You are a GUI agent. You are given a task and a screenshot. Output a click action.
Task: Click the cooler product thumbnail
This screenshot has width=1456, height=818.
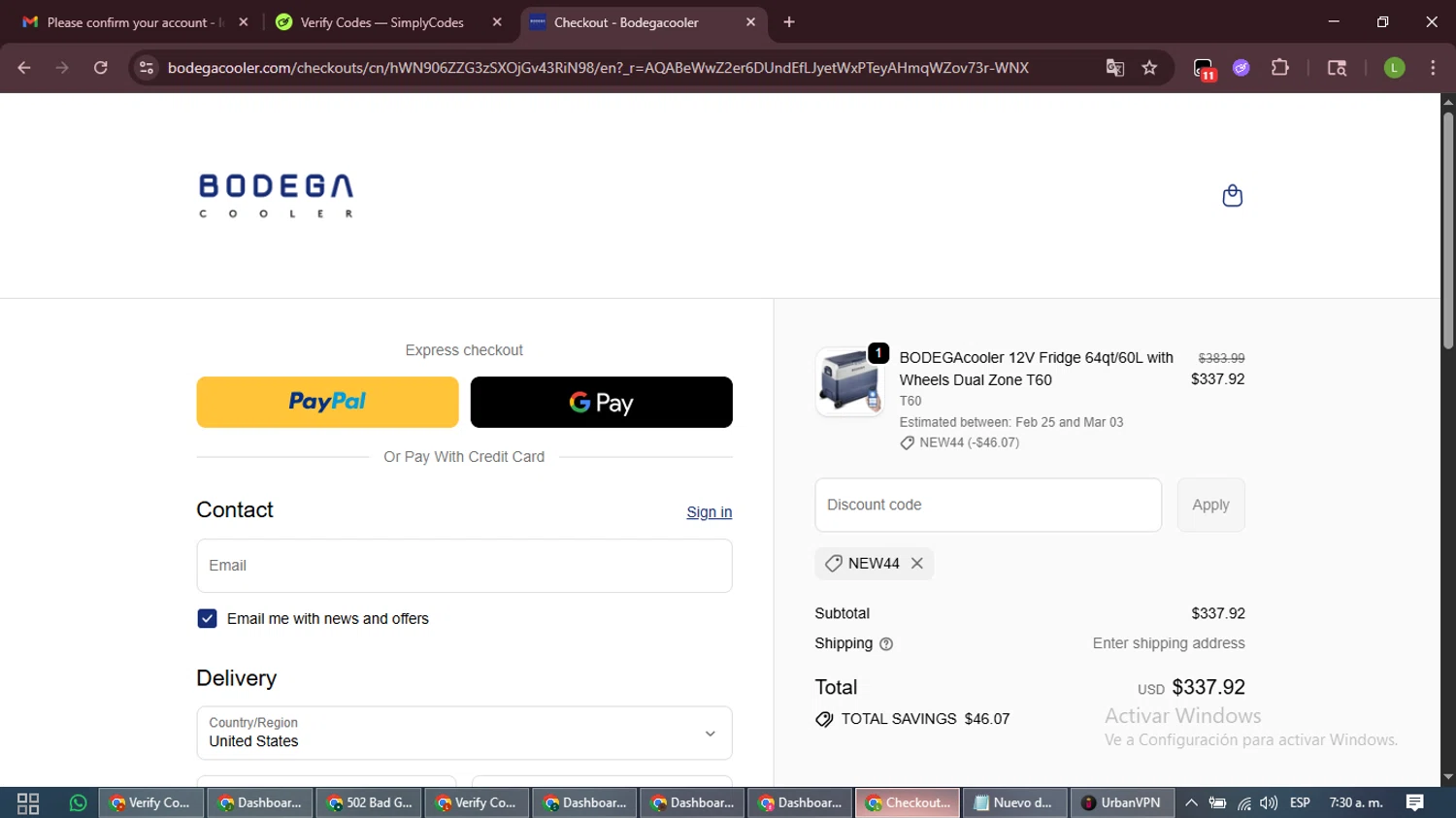coord(849,381)
